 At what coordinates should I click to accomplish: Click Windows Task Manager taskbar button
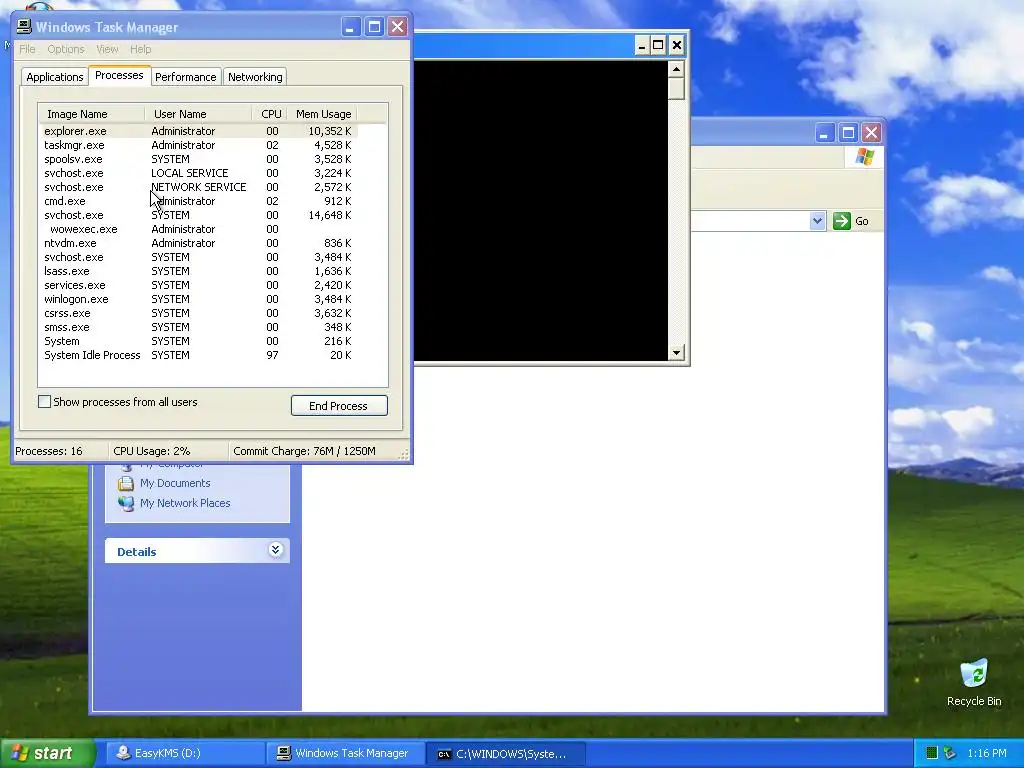(x=346, y=753)
